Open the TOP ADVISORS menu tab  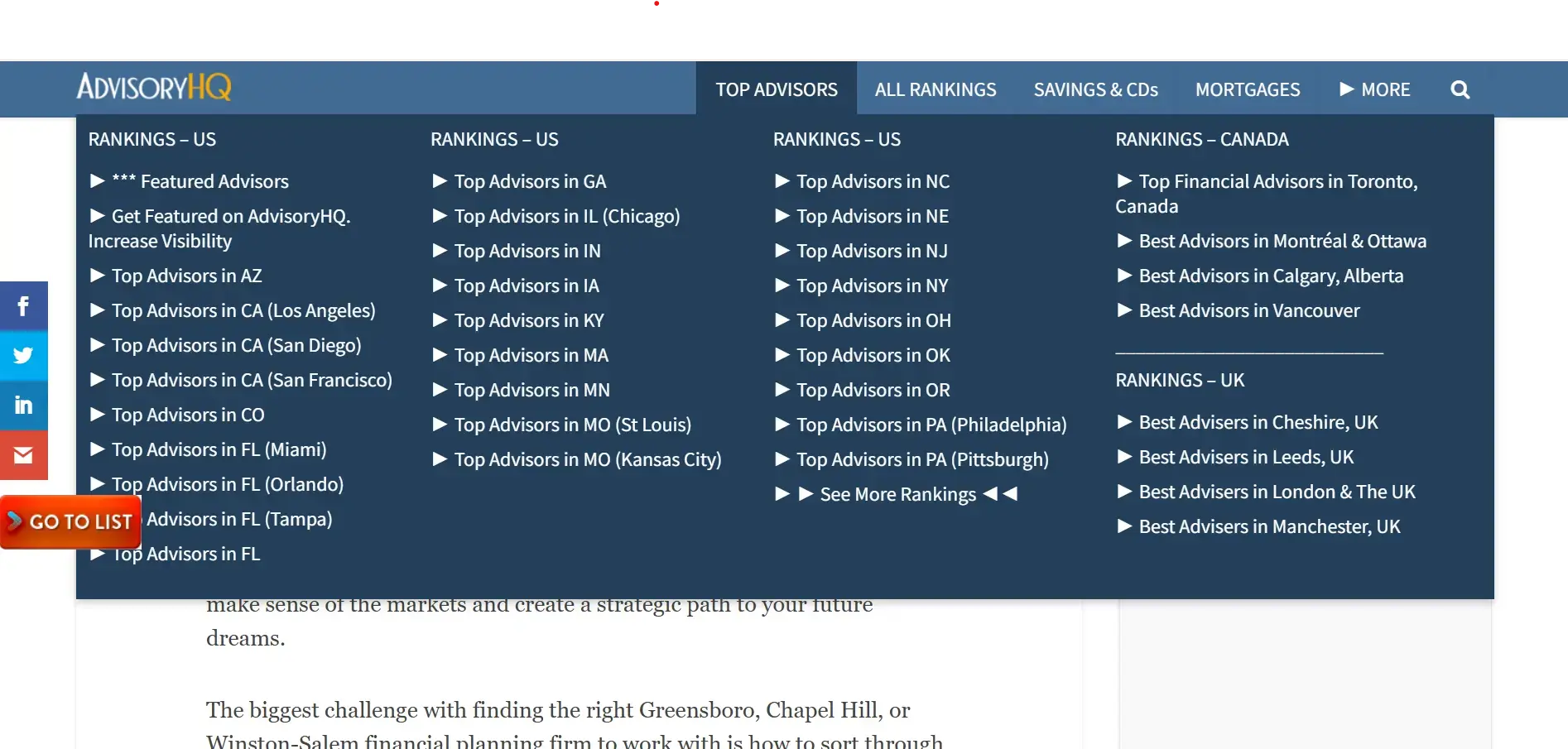[776, 89]
